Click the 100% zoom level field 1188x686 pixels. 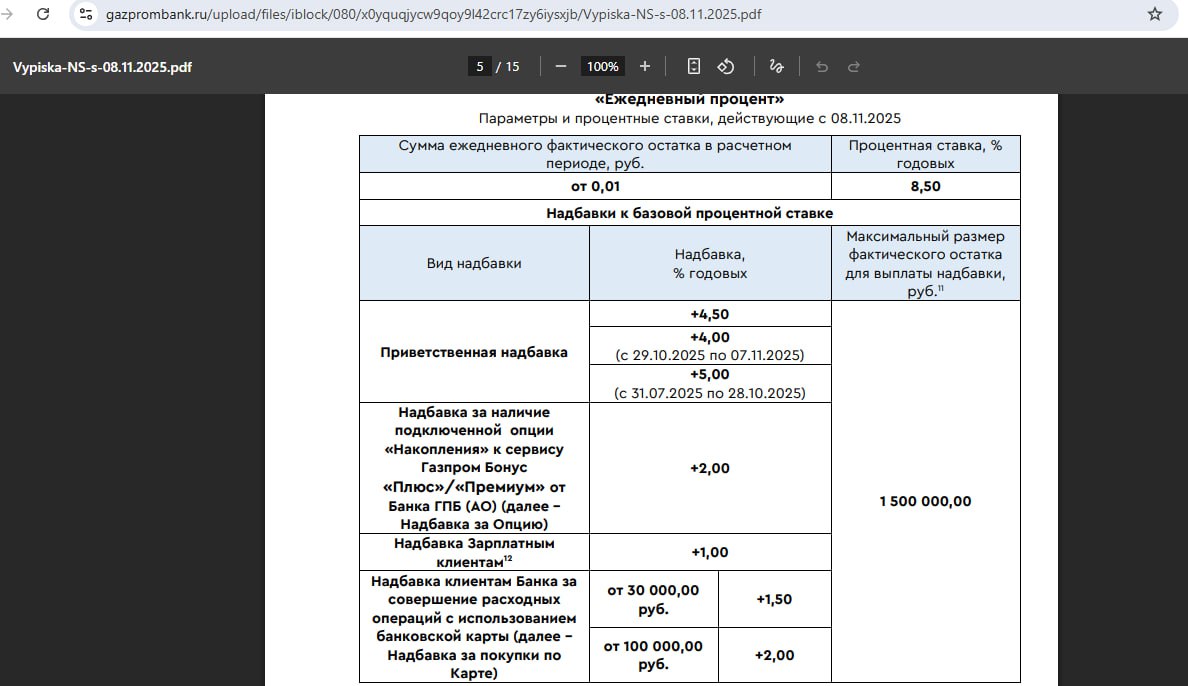click(602, 67)
